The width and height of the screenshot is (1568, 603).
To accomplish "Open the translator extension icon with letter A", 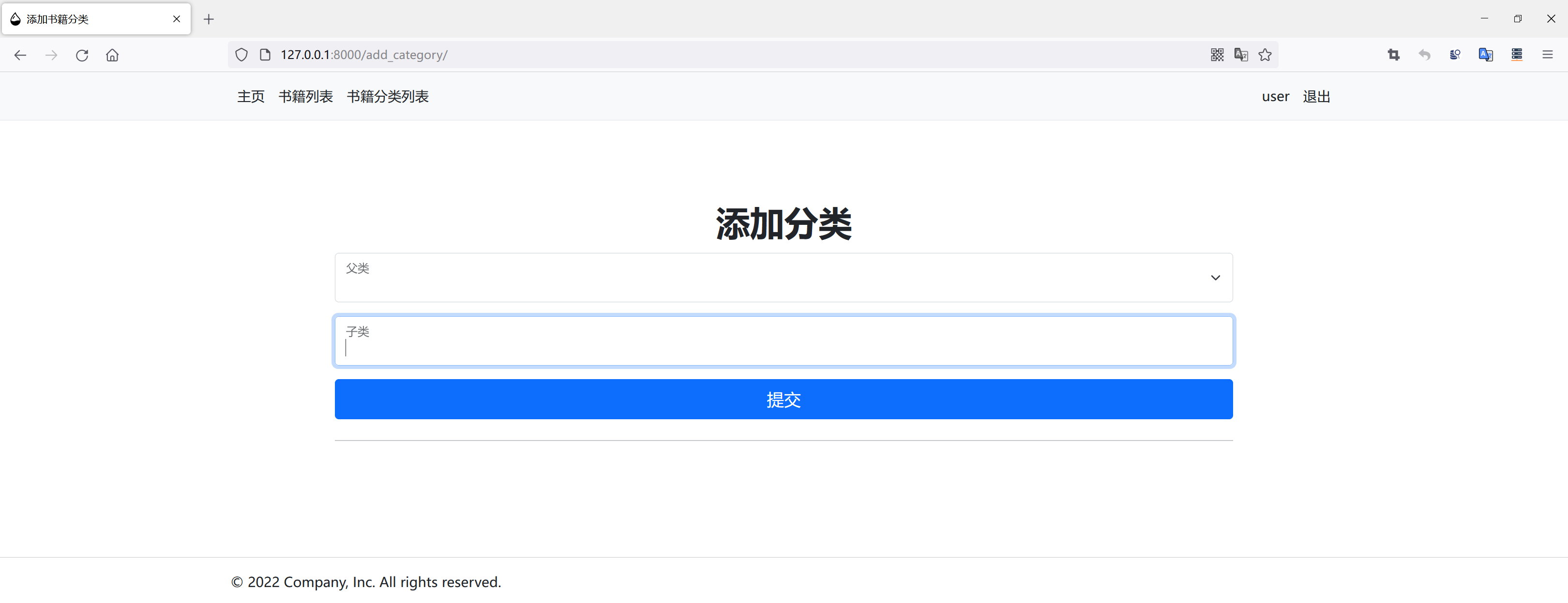I will (x=1485, y=55).
